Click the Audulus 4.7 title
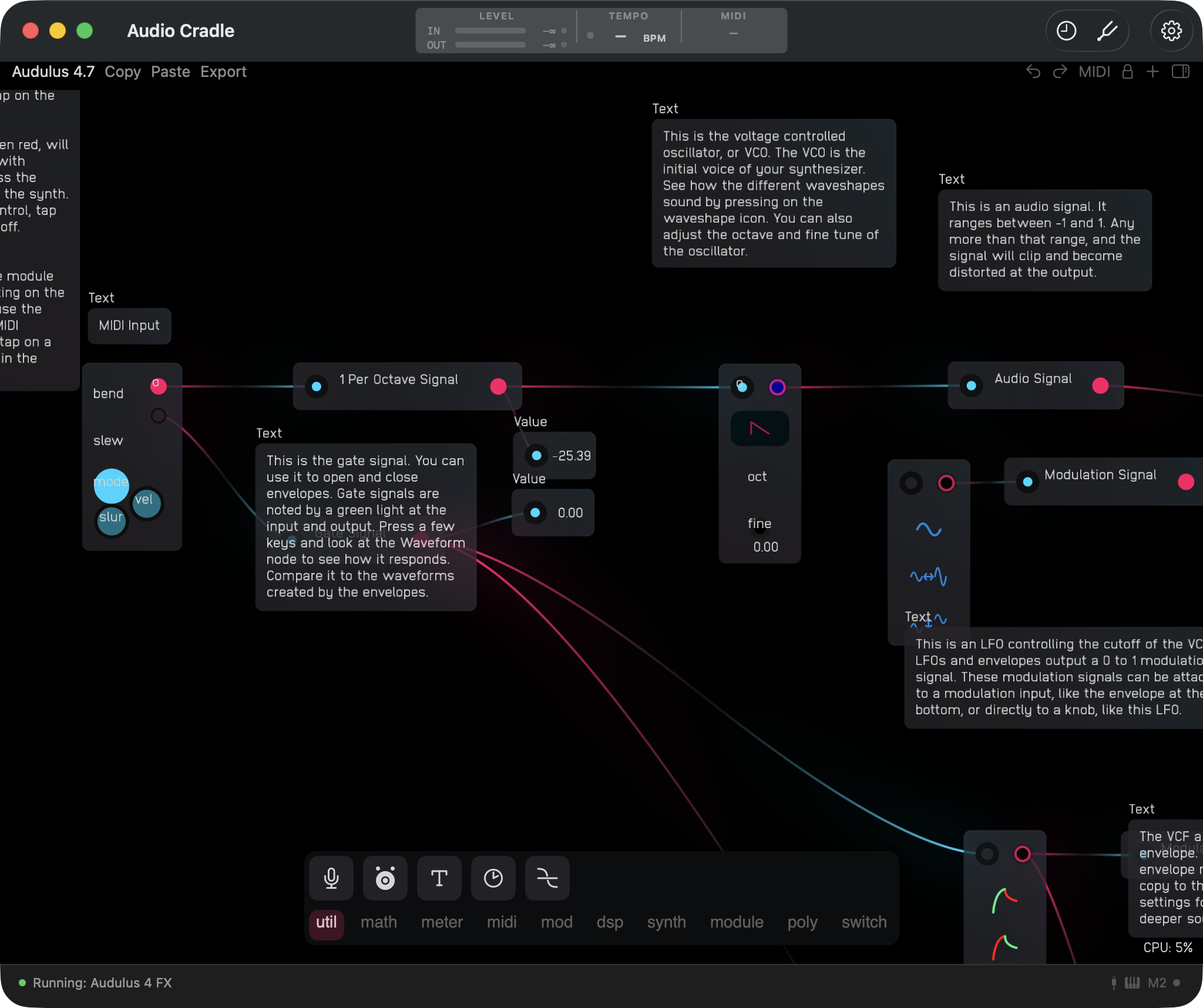The width and height of the screenshot is (1203, 1008). point(53,72)
